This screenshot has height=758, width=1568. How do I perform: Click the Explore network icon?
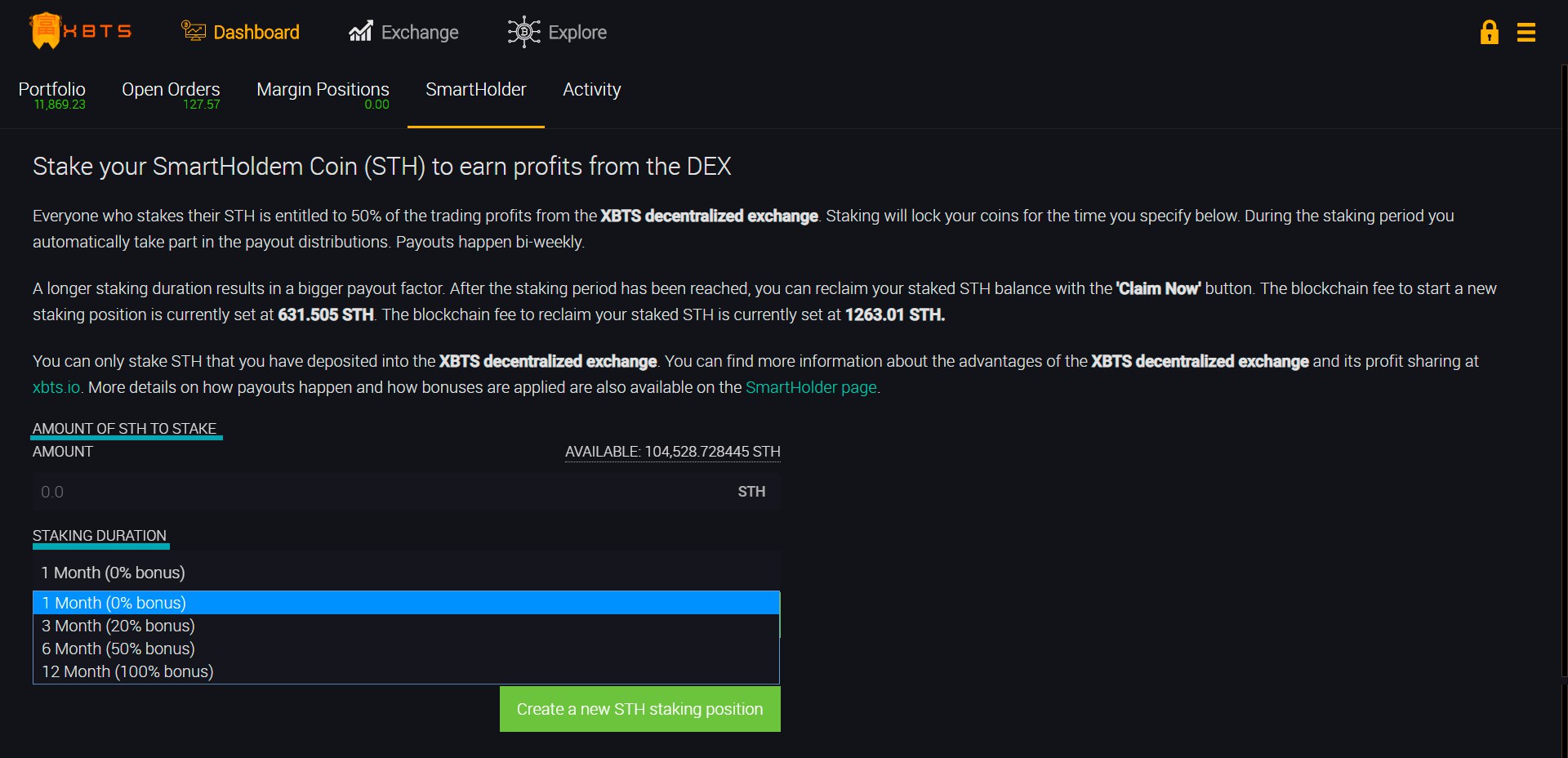coord(524,32)
